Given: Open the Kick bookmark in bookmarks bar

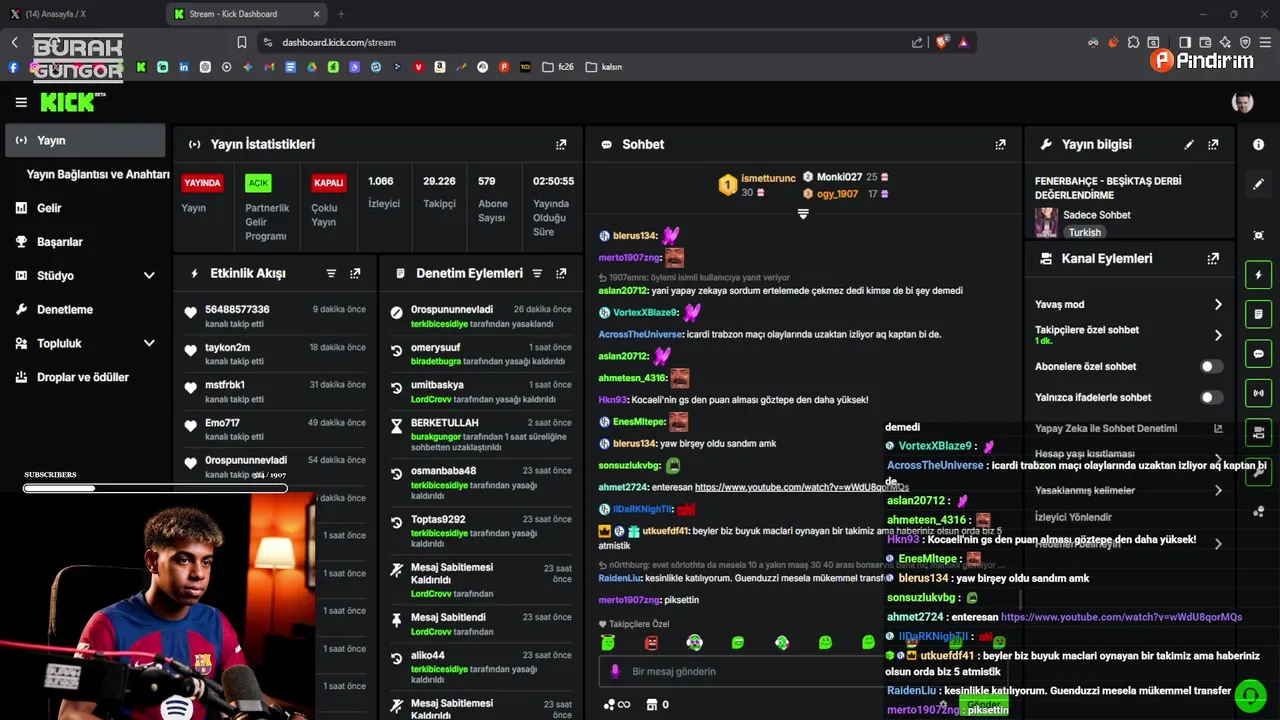Looking at the screenshot, I should point(141,67).
